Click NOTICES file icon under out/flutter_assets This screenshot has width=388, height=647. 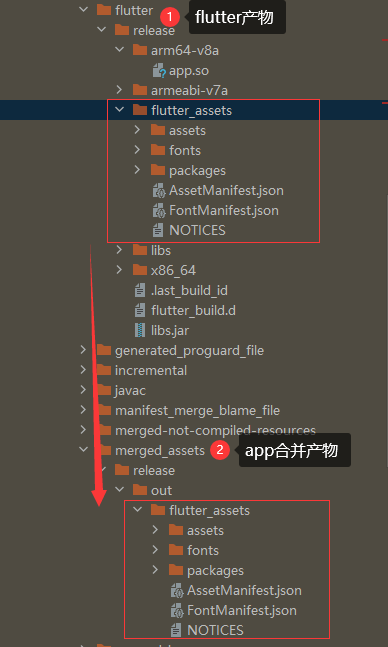point(177,630)
